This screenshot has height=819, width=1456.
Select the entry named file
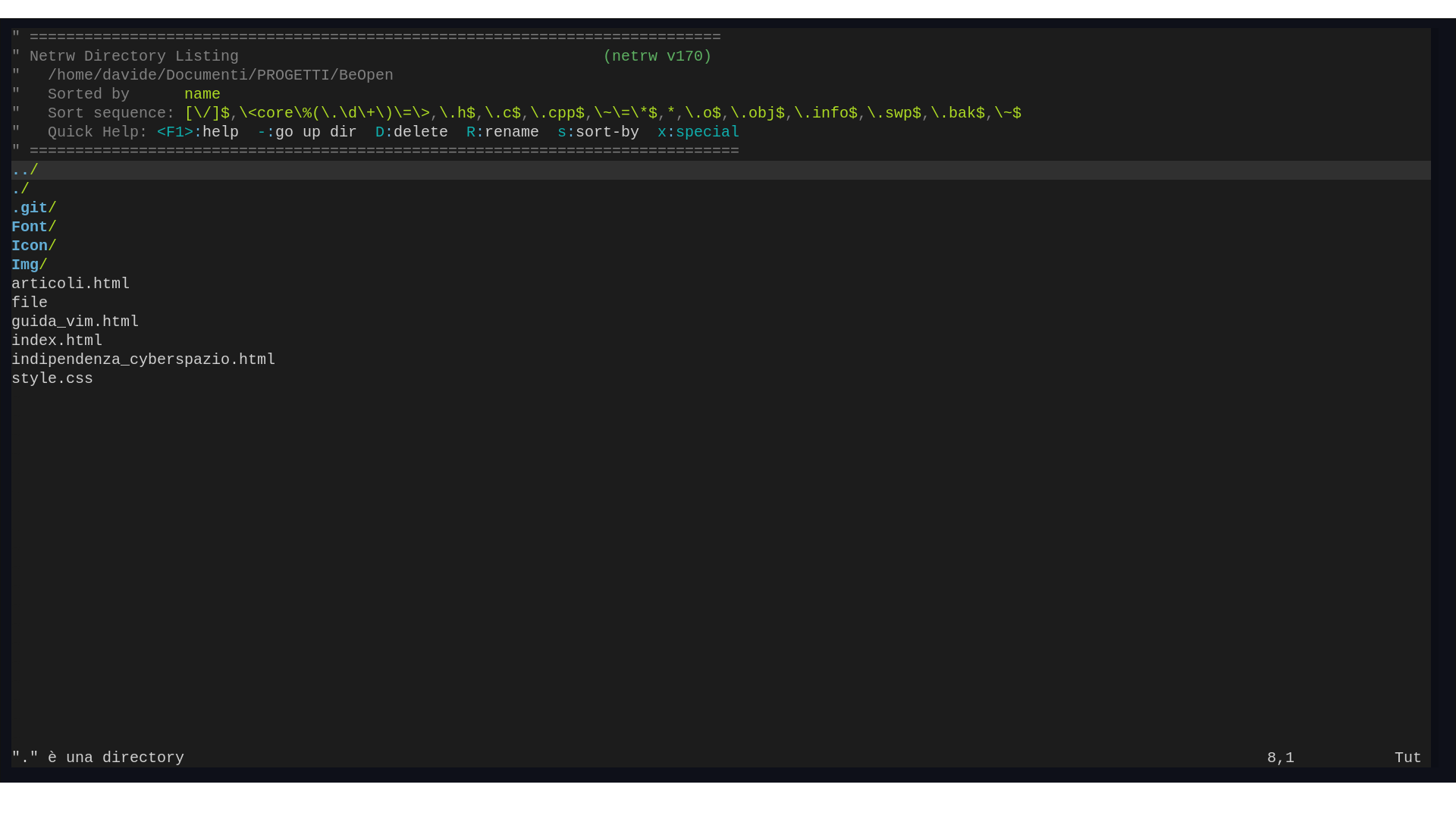[x=30, y=303]
